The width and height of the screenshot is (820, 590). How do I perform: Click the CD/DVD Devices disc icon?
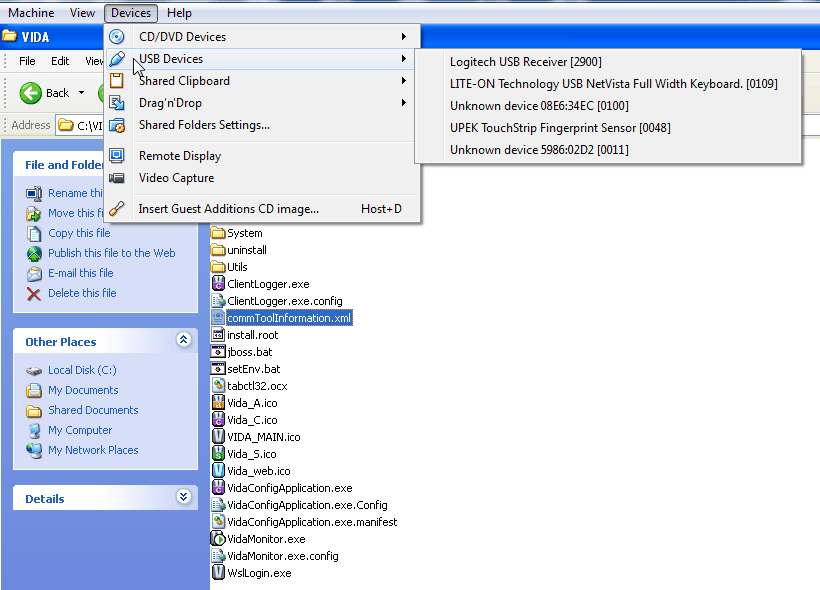pyautogui.click(x=117, y=37)
